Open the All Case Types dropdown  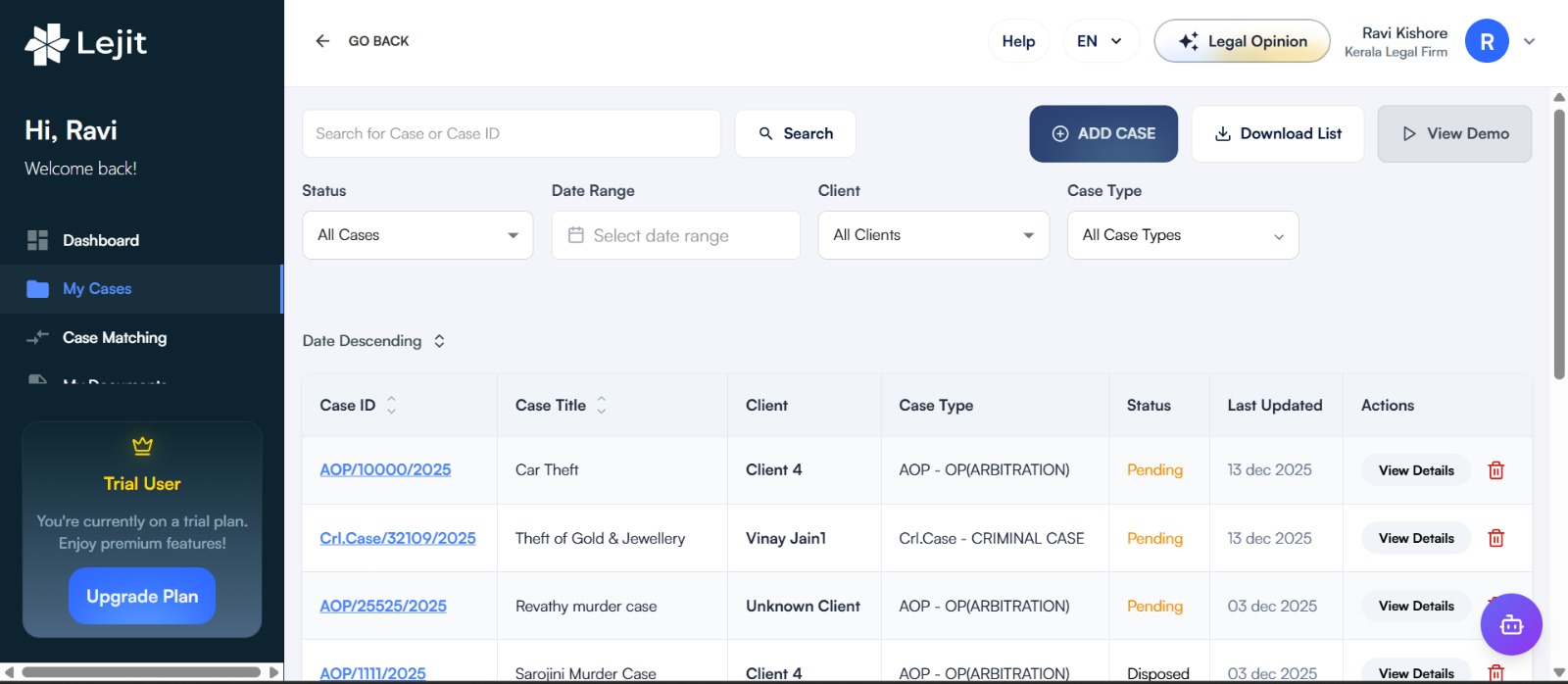tap(1182, 235)
